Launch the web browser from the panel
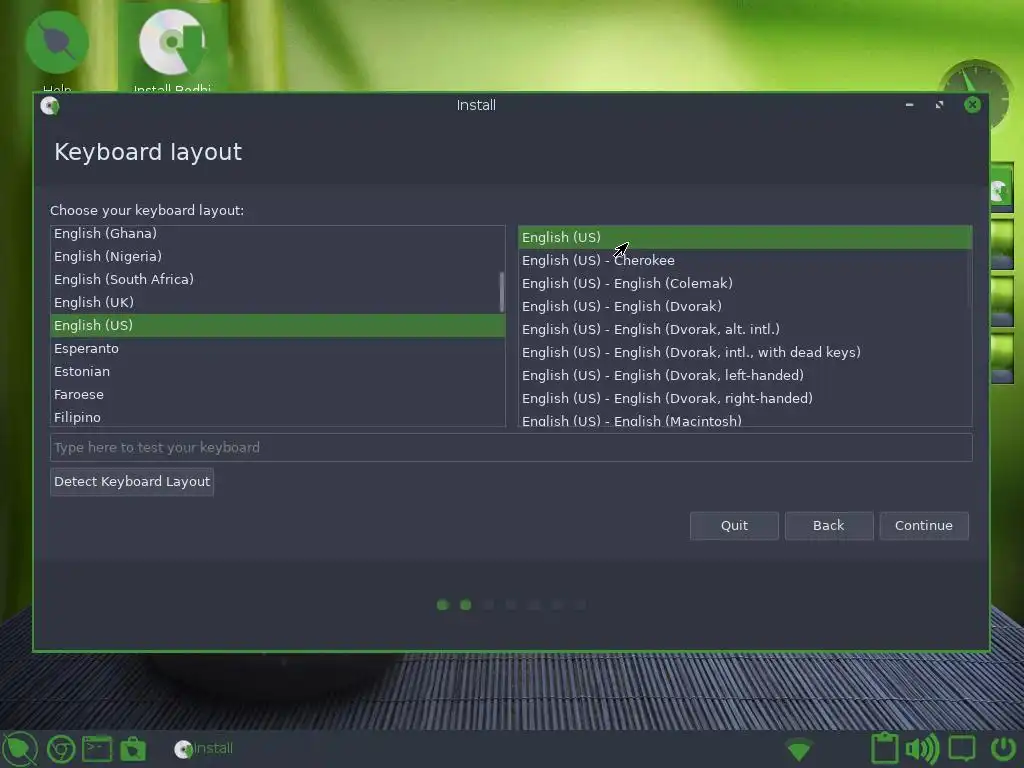The width and height of the screenshot is (1024, 768). click(x=61, y=749)
